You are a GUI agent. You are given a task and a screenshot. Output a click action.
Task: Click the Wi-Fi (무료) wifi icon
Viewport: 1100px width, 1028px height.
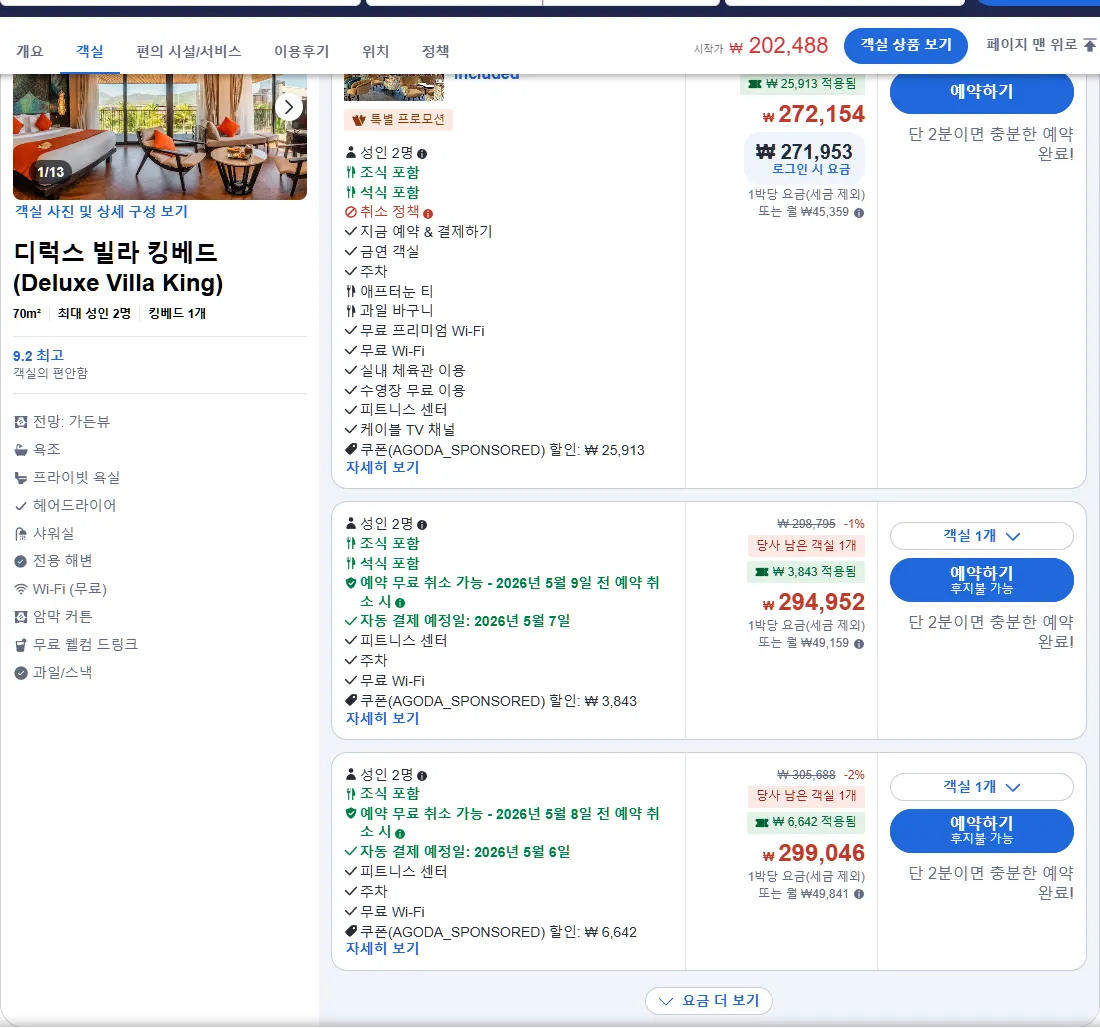pyautogui.click(x=21, y=589)
